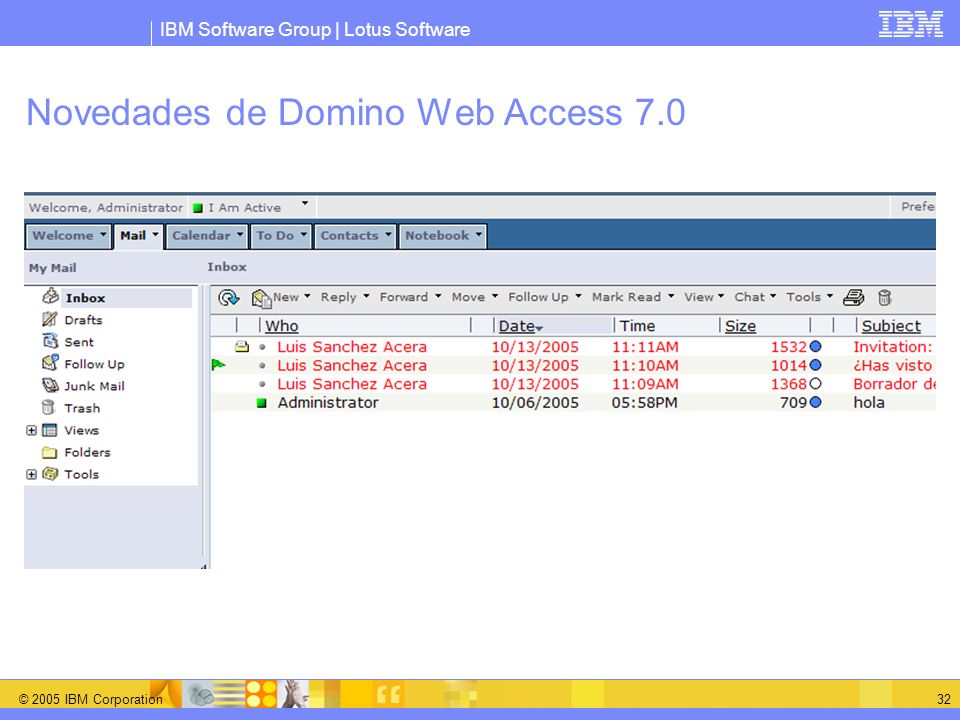Open the View toolbar dropdown

pyautogui.click(x=721, y=296)
